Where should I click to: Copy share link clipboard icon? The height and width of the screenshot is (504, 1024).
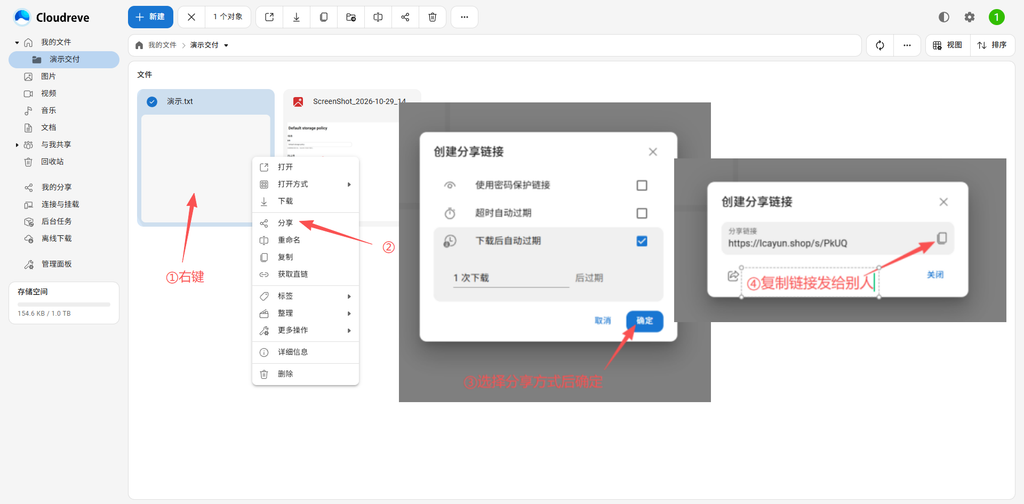[942, 238]
